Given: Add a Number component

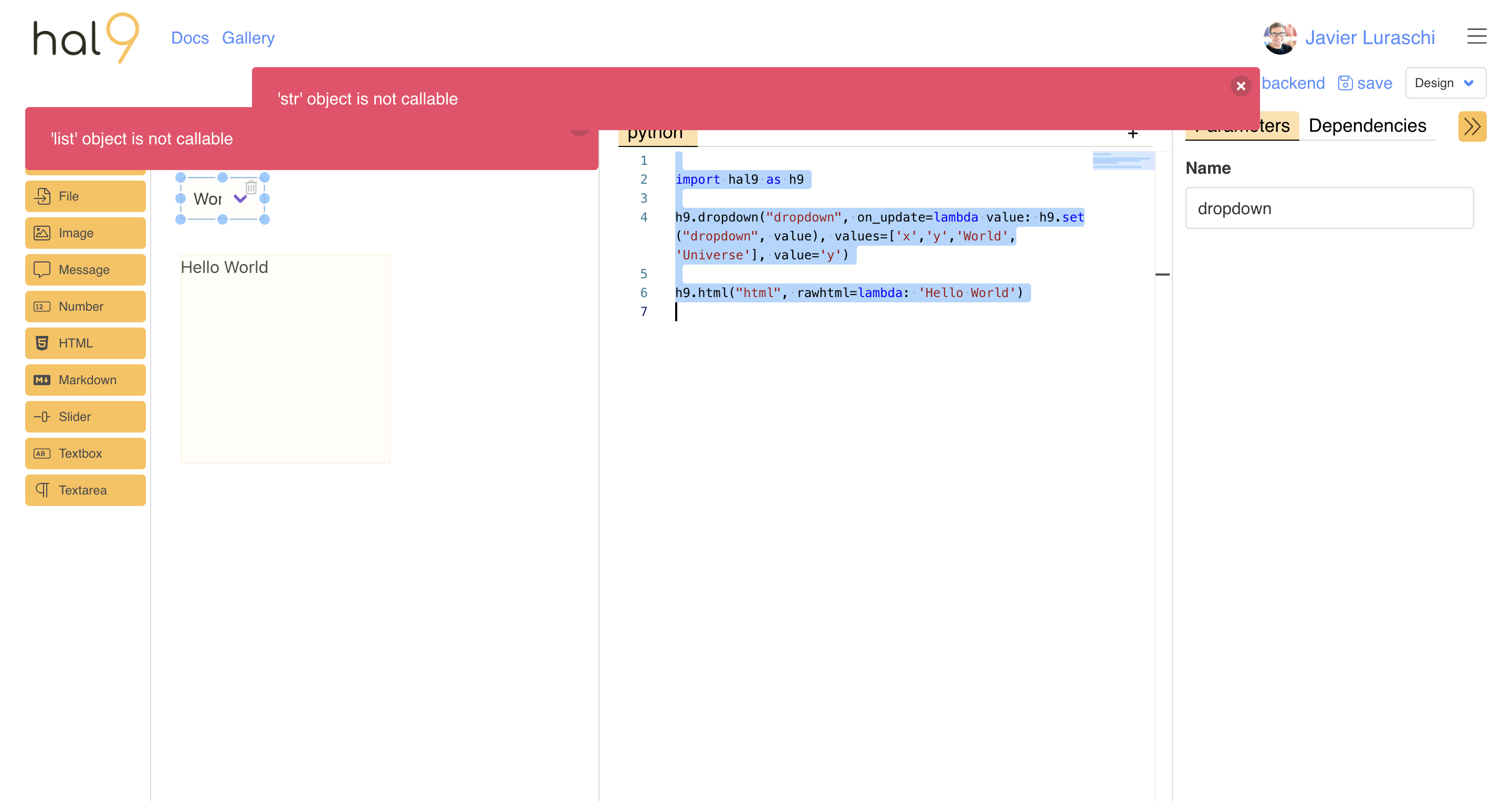Looking at the screenshot, I should coord(86,307).
